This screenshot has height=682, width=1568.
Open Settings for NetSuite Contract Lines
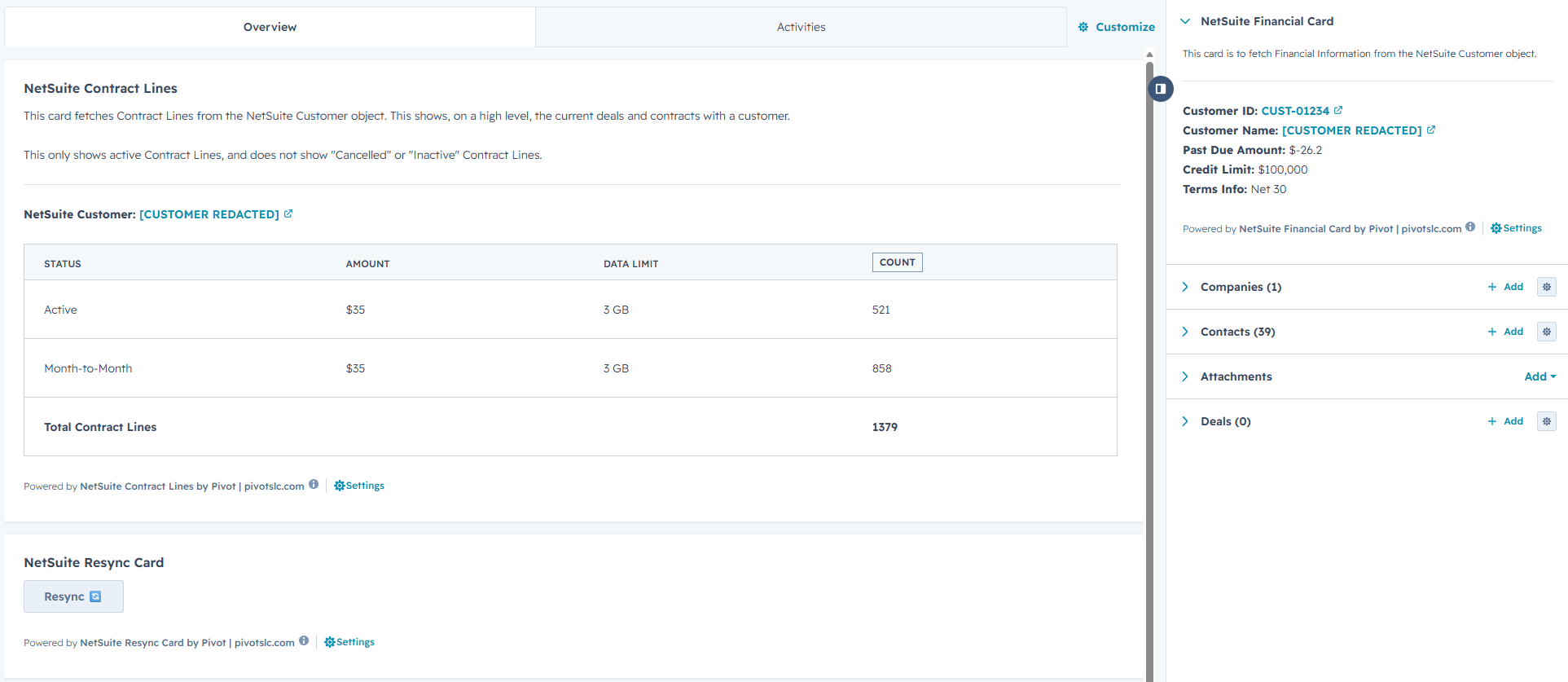(359, 486)
